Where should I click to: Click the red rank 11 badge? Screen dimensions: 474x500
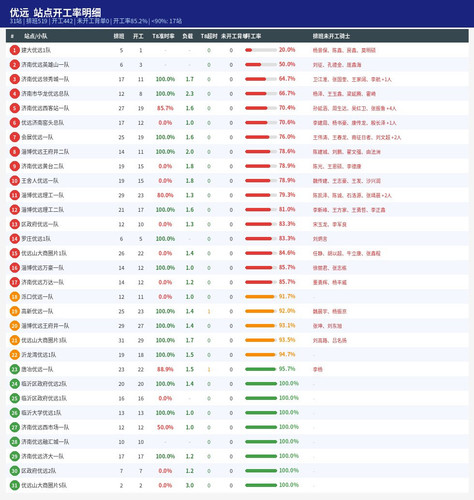click(x=14, y=195)
